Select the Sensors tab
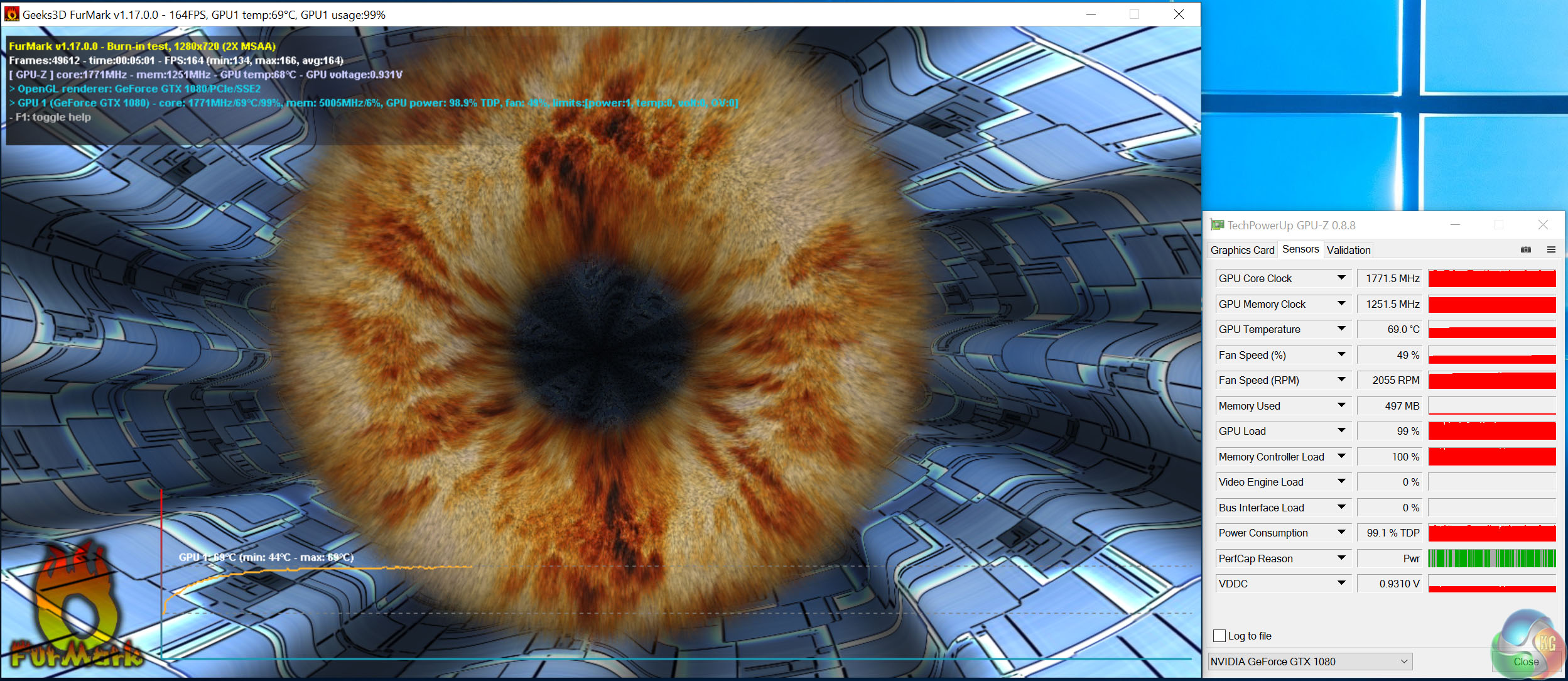 pyautogui.click(x=1300, y=249)
